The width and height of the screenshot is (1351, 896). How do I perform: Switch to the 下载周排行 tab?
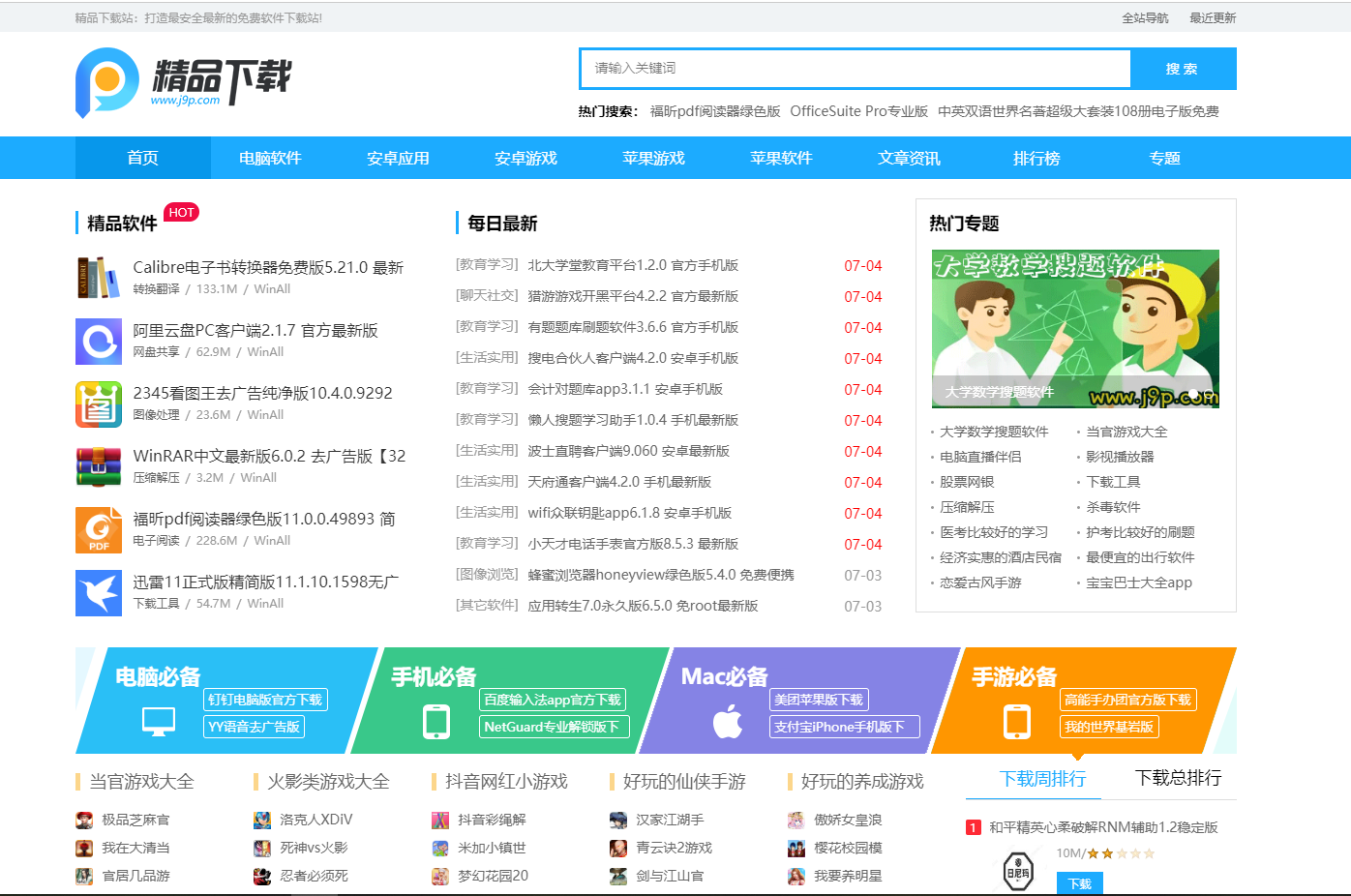[1043, 779]
